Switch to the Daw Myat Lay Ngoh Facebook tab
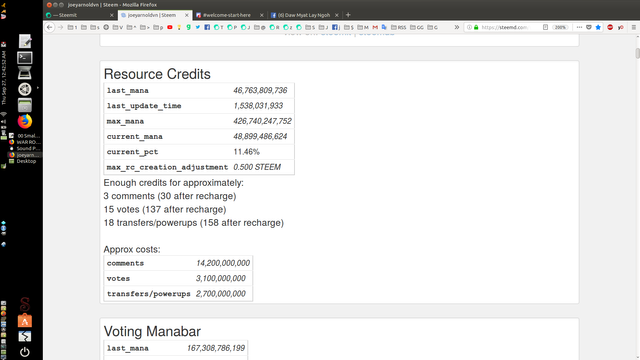Screen dimensions: 640x360 tap(304, 15)
